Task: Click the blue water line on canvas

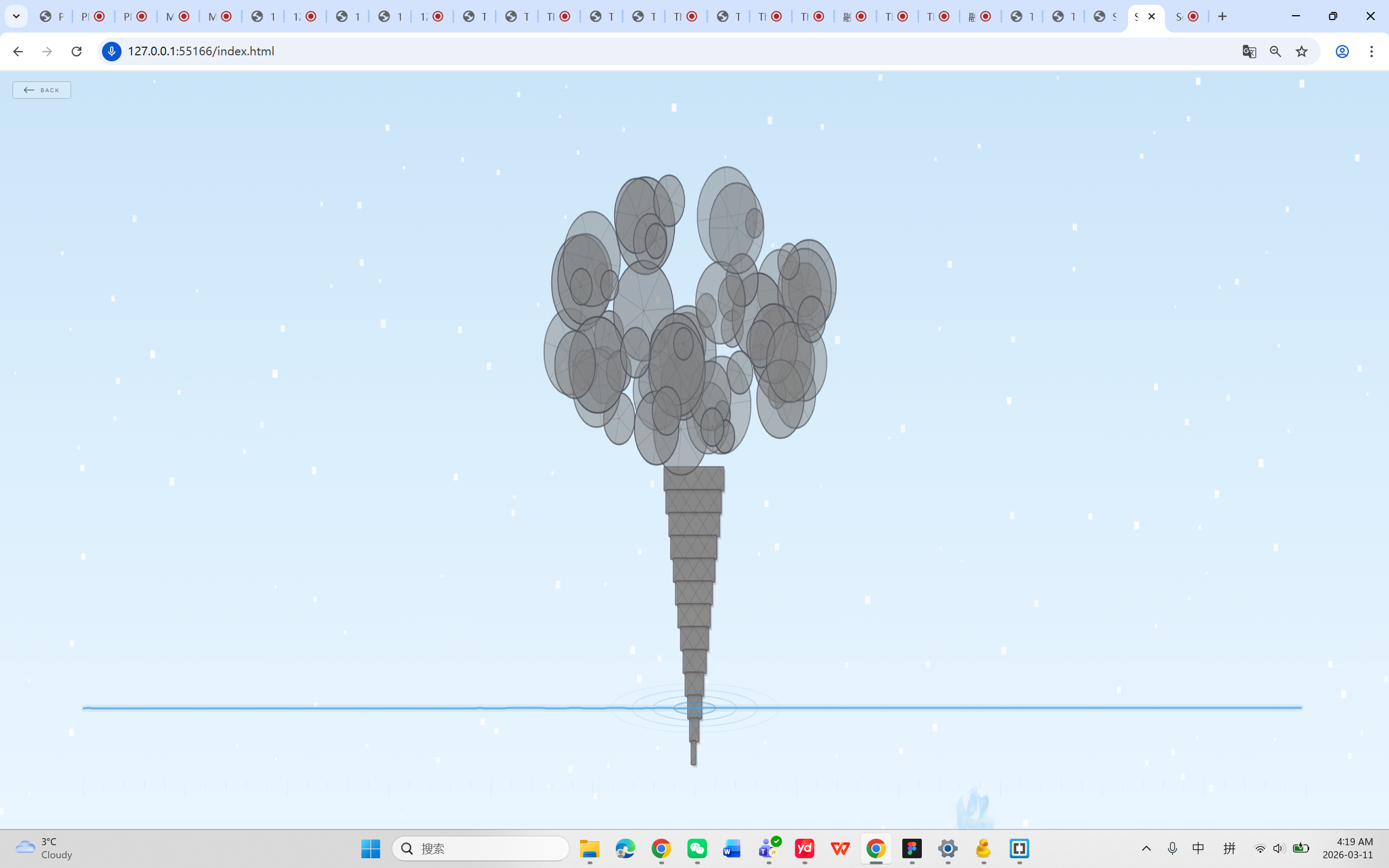Action: [345, 708]
